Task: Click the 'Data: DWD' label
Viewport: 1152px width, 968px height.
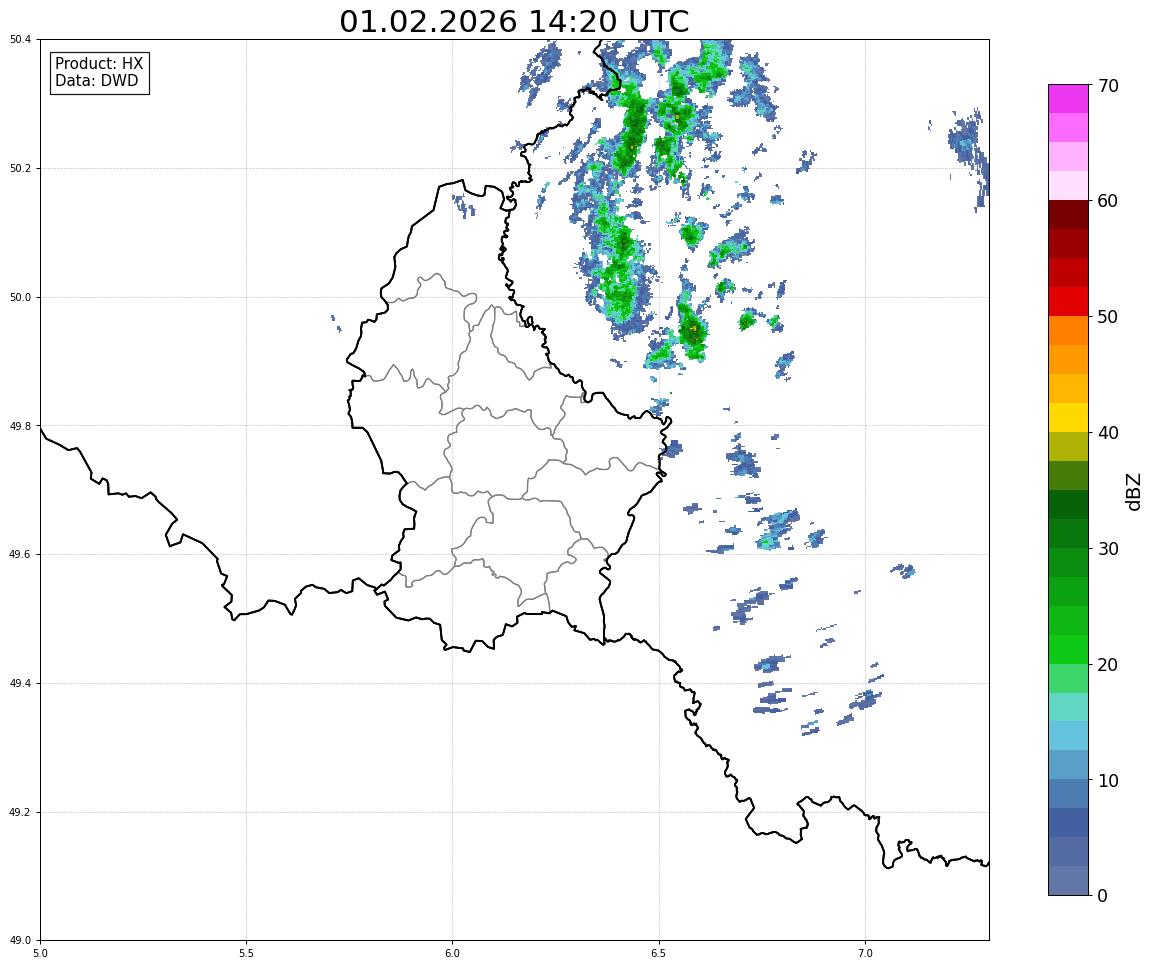Action: pyautogui.click(x=96, y=81)
